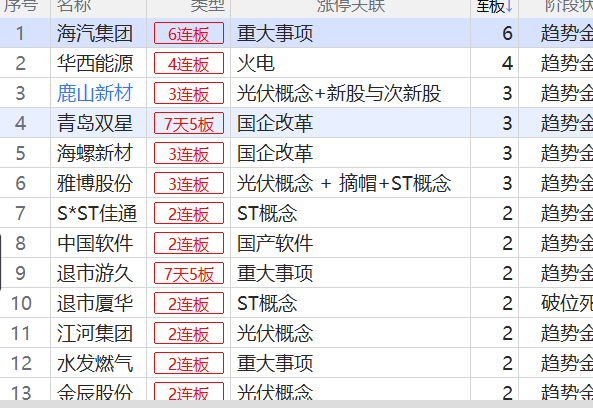Select the 中国软件 stock name
Viewport: 593px width, 408px height.
tap(95, 243)
